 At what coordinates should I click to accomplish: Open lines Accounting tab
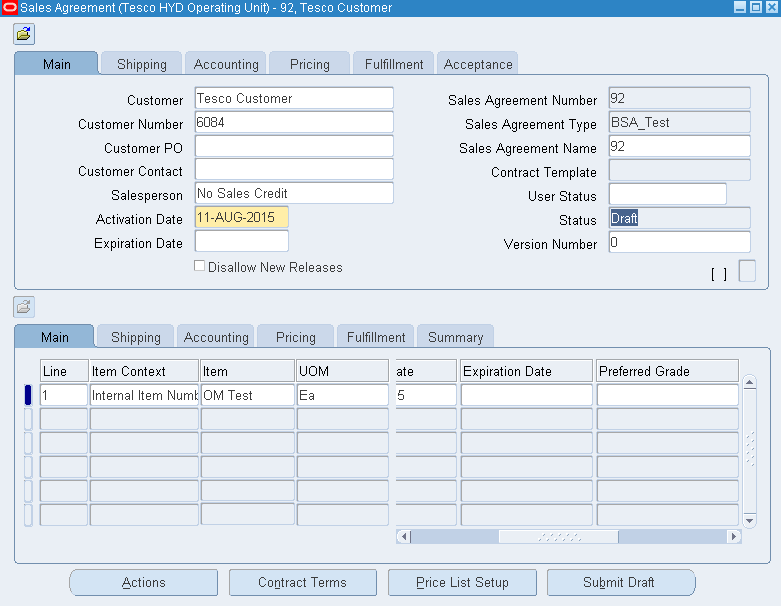[216, 337]
